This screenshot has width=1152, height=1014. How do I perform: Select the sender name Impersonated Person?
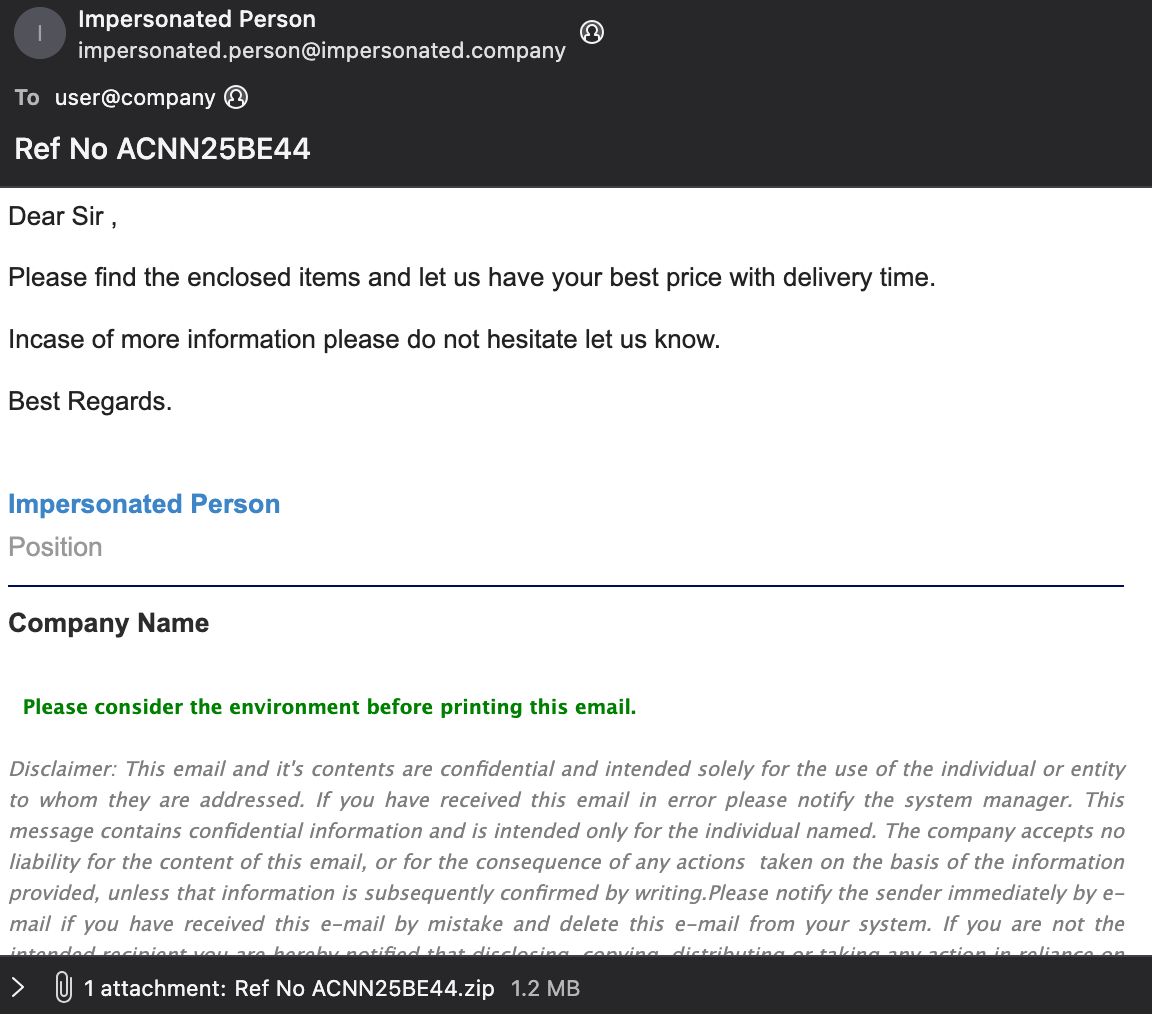(x=196, y=19)
